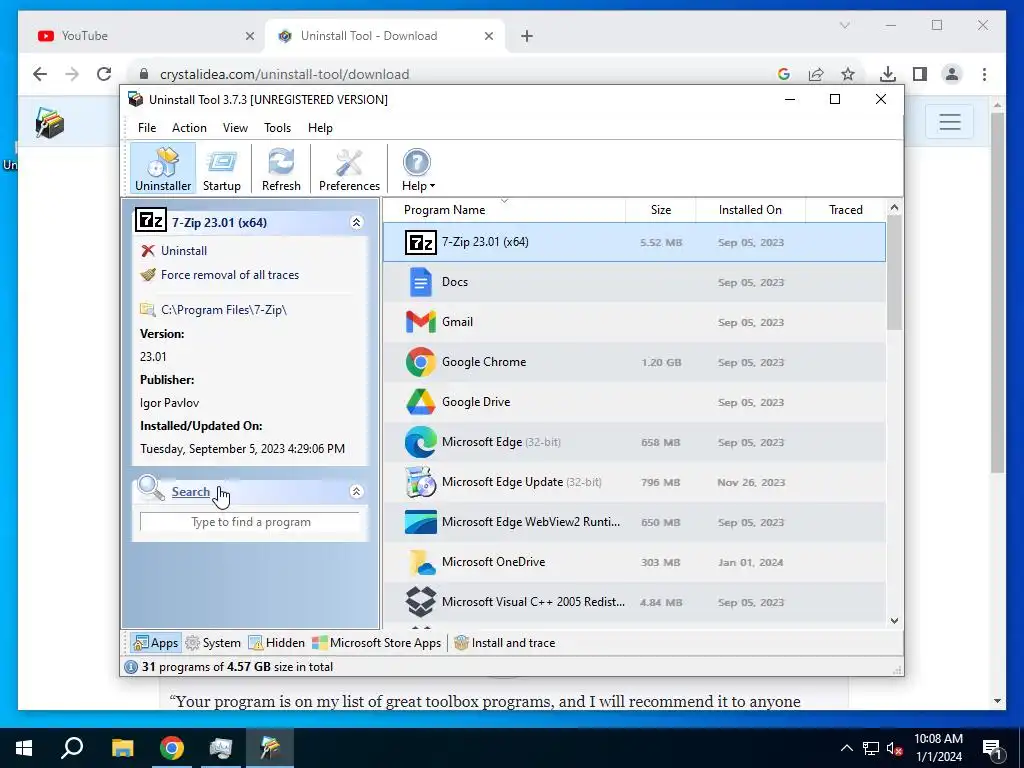This screenshot has height=768, width=1024.
Task: Click the Traced column header
Action: tap(846, 210)
